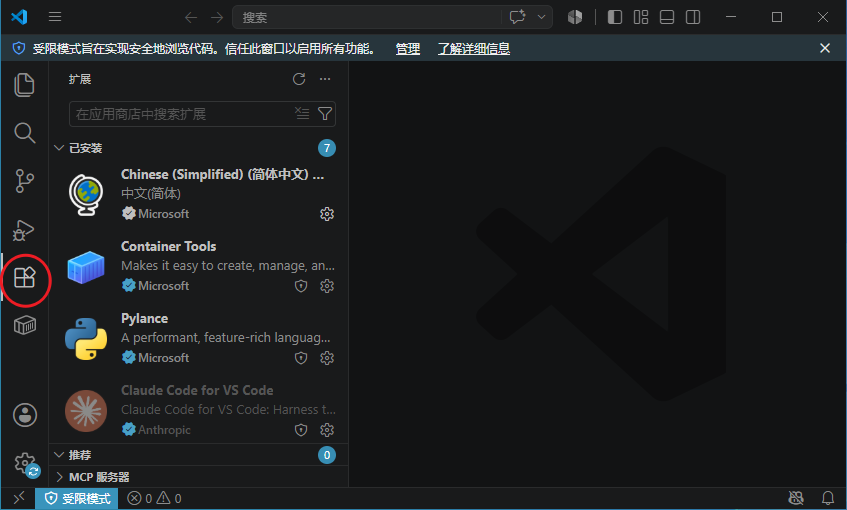Image resolution: width=847 pixels, height=510 pixels.
Task: Open the Search view in activity bar
Action: pyautogui.click(x=24, y=133)
